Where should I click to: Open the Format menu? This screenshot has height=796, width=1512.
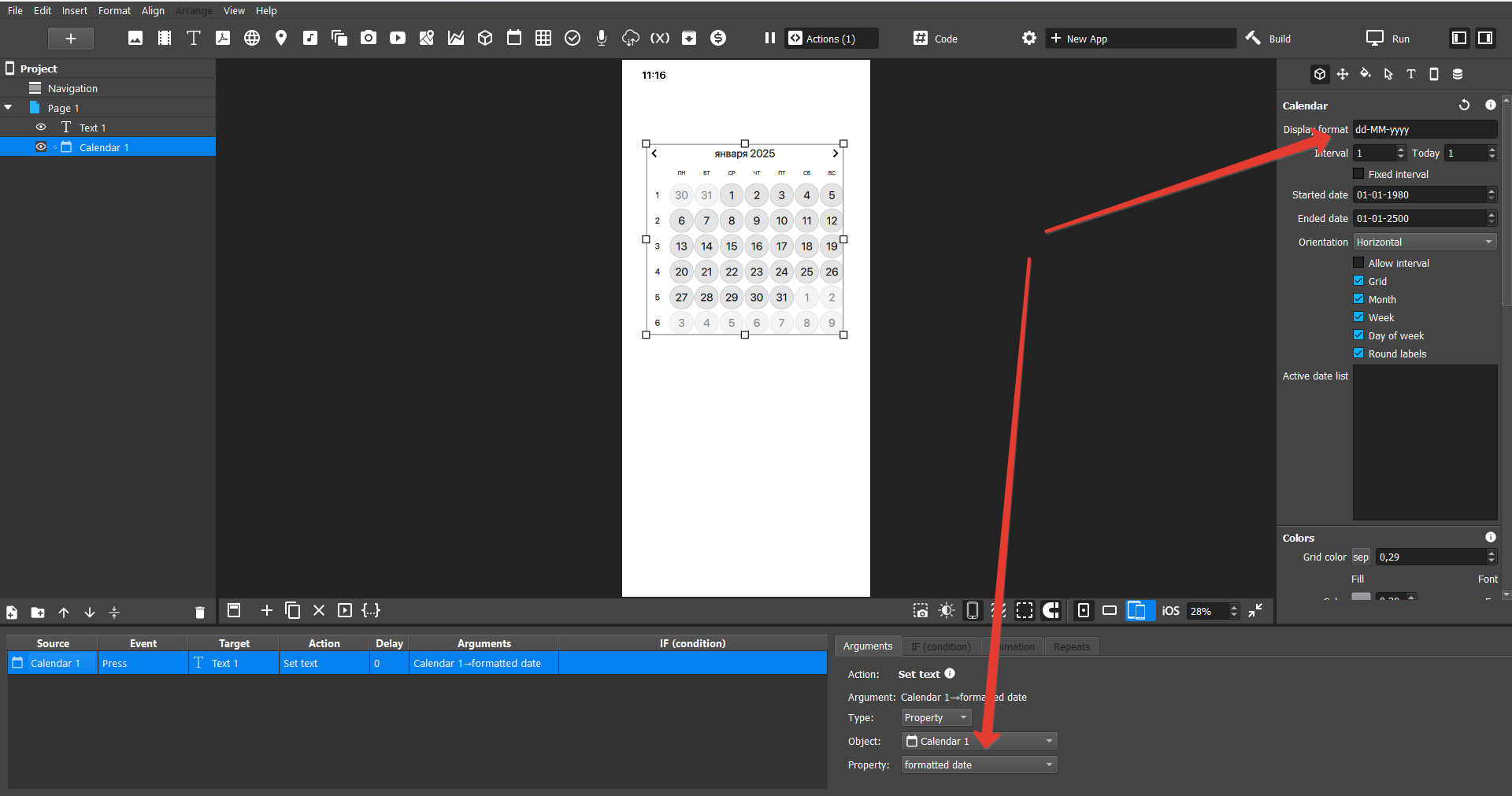tap(114, 10)
